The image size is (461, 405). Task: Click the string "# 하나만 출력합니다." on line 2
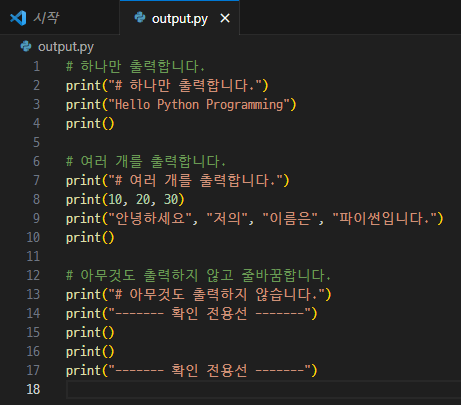[x=185, y=85]
